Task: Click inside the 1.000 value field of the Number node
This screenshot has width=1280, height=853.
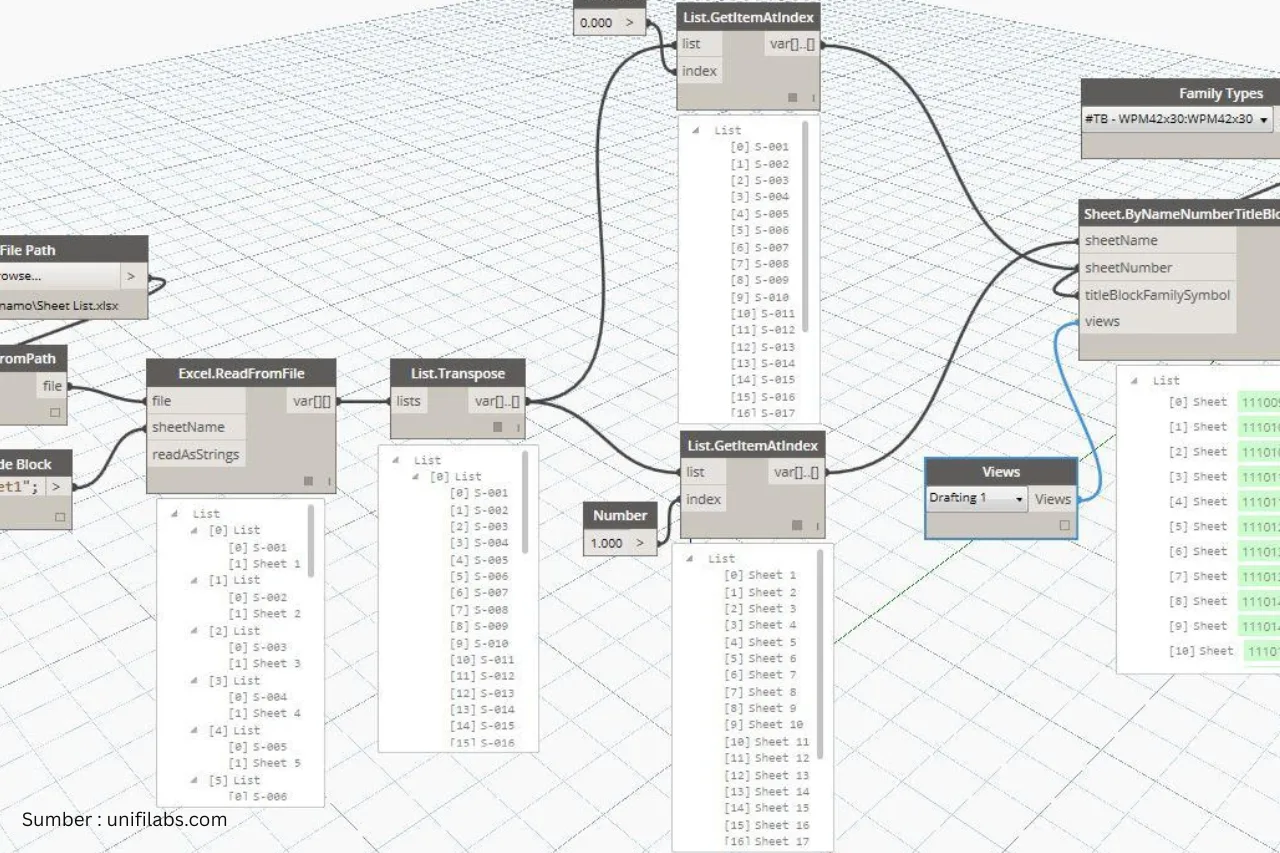Action: 608,543
